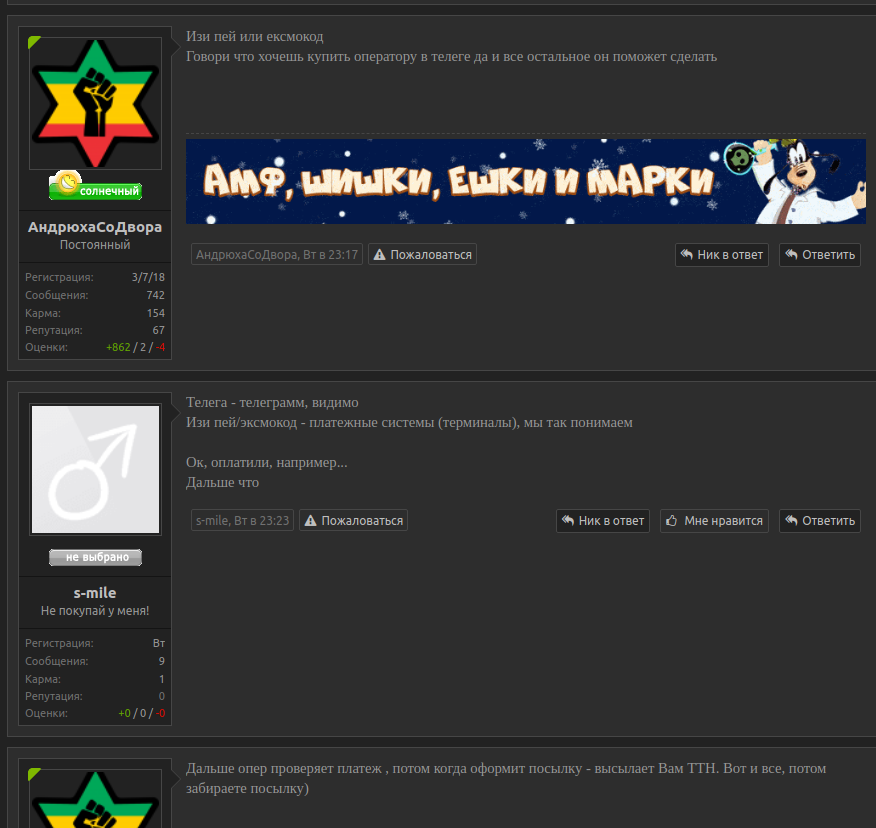
Task: Open s-mile's male symbol avatar
Action: click(96, 469)
